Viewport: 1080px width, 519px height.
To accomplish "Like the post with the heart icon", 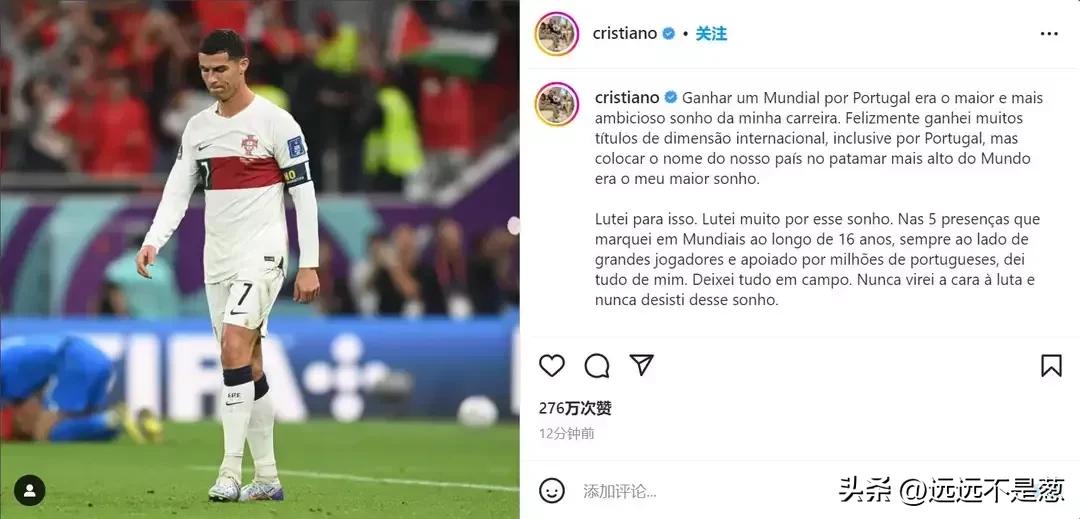I will [x=552, y=366].
